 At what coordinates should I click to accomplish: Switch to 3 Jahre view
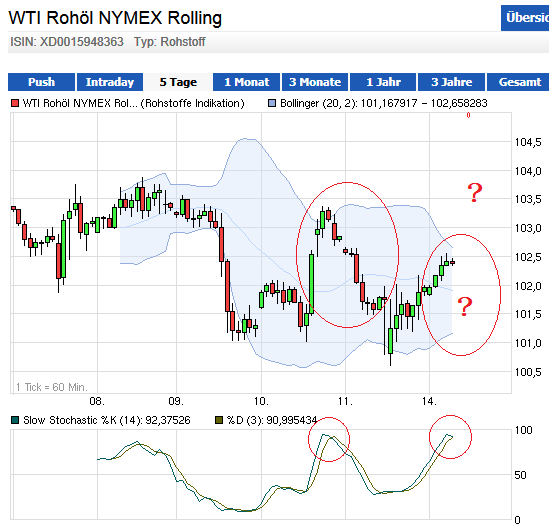pos(452,82)
